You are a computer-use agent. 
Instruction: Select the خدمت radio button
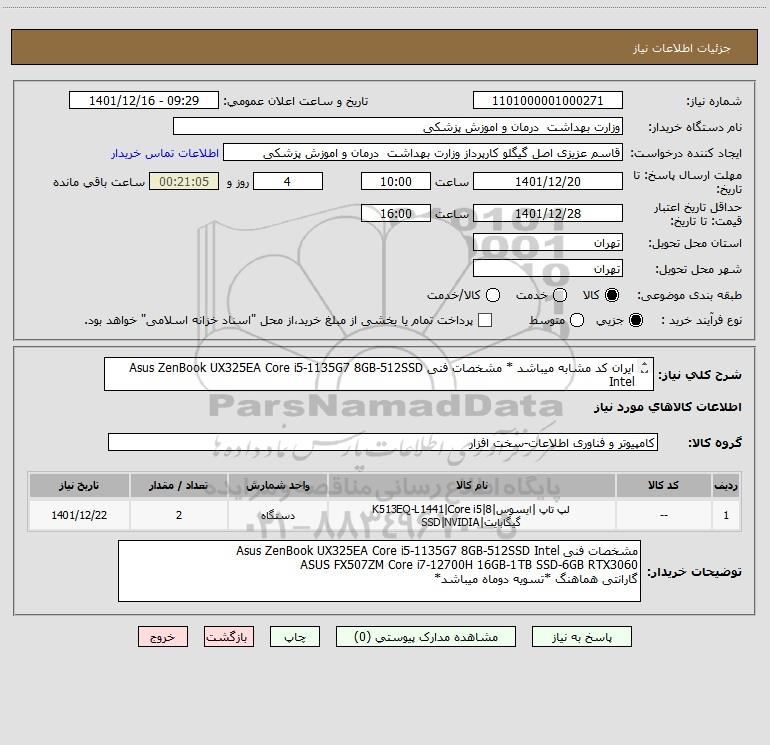coord(560,295)
